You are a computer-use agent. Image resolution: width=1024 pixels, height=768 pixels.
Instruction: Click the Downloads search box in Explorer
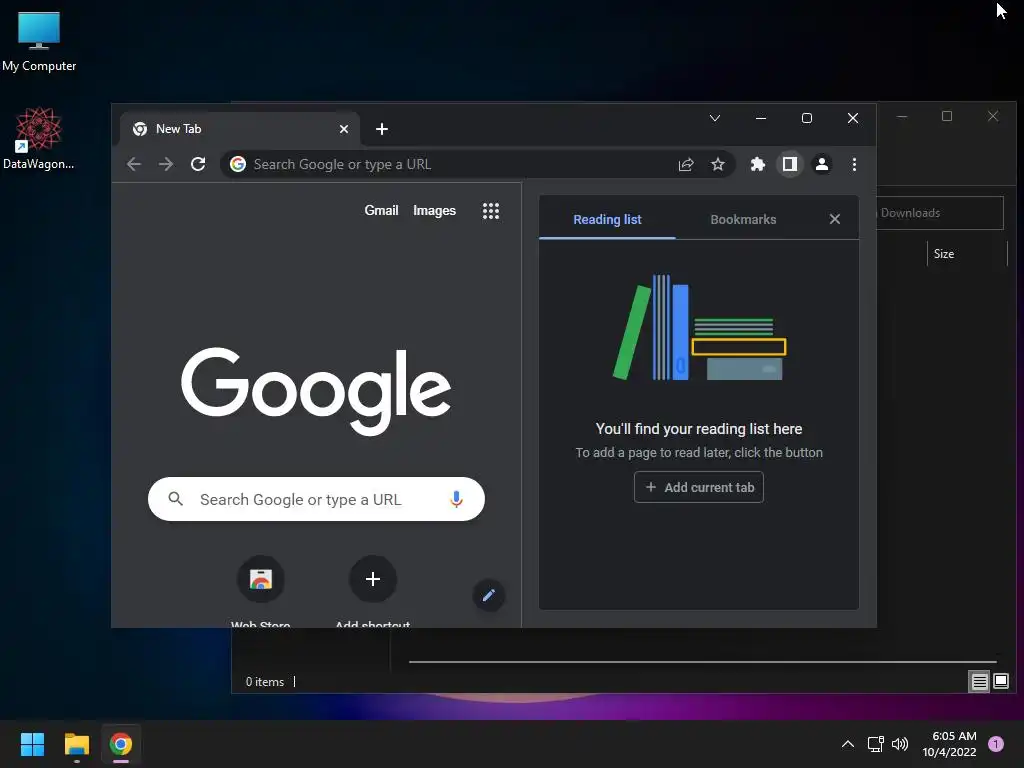click(x=939, y=213)
